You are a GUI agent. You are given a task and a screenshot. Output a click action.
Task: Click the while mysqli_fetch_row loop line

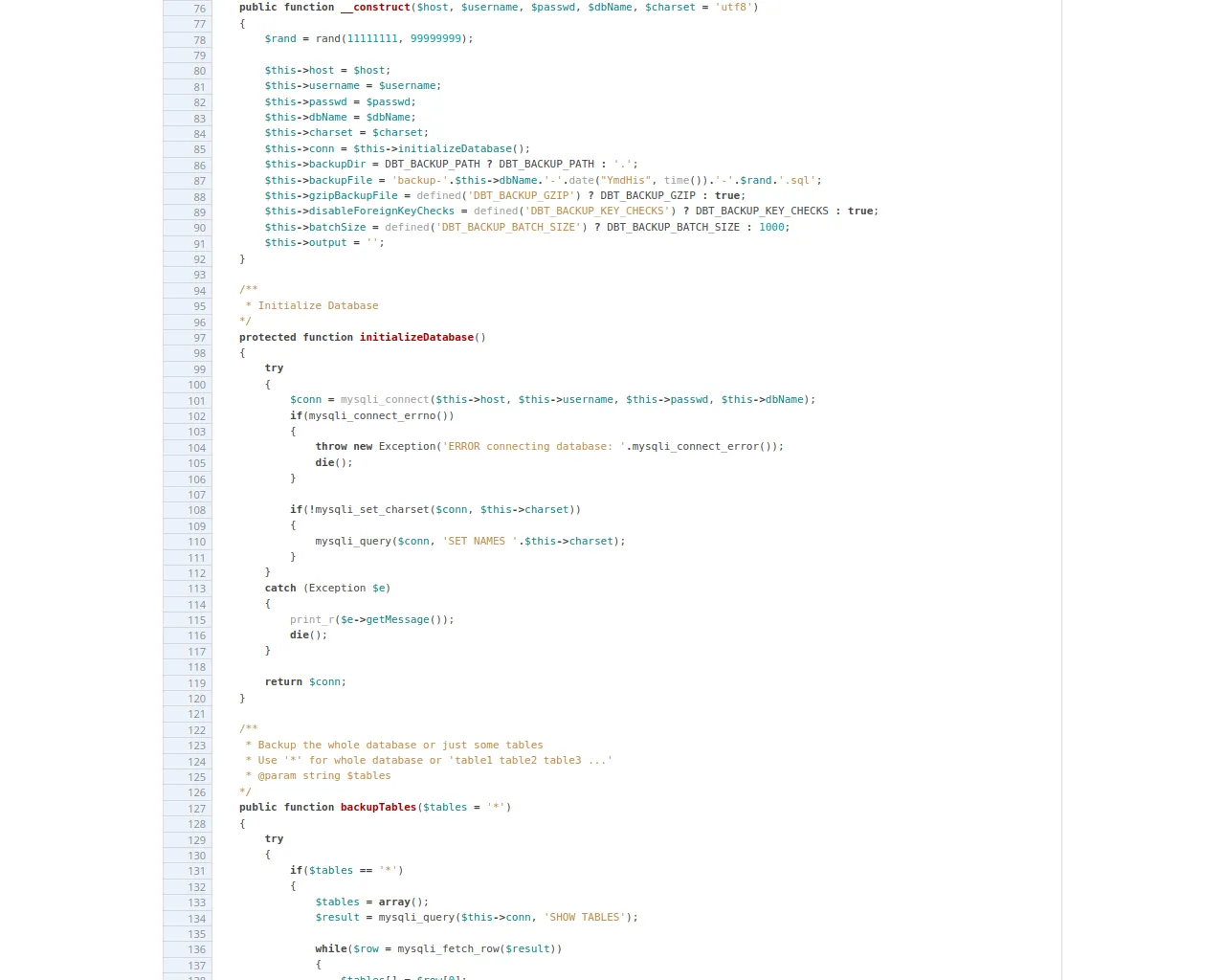click(438, 949)
